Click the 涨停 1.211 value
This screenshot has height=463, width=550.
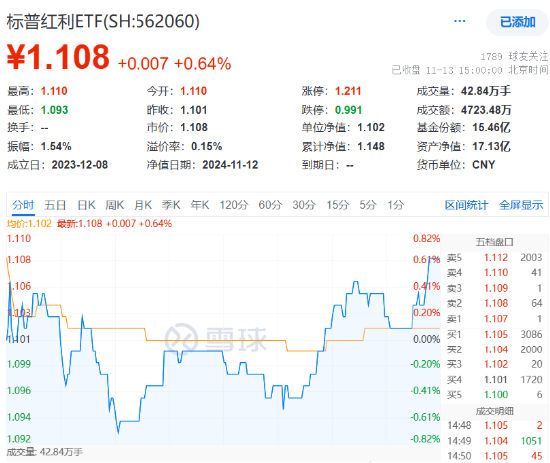(348, 91)
